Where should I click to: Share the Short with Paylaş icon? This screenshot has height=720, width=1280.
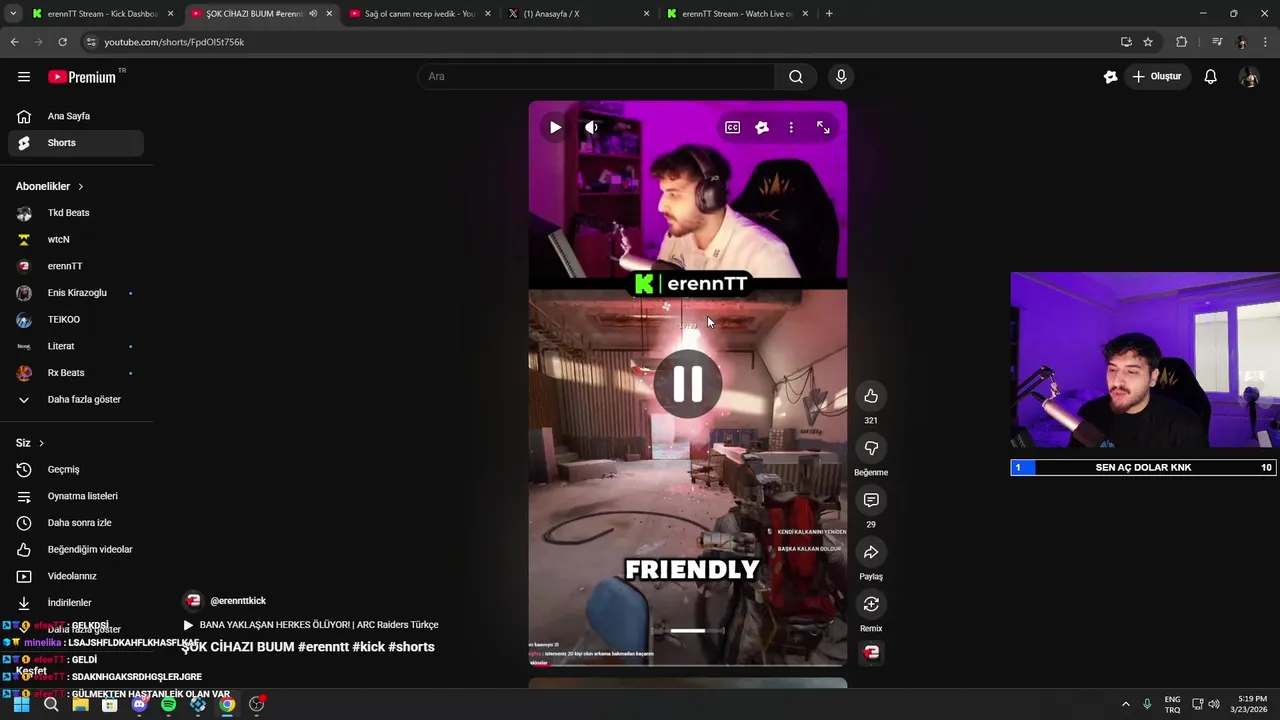click(871, 552)
